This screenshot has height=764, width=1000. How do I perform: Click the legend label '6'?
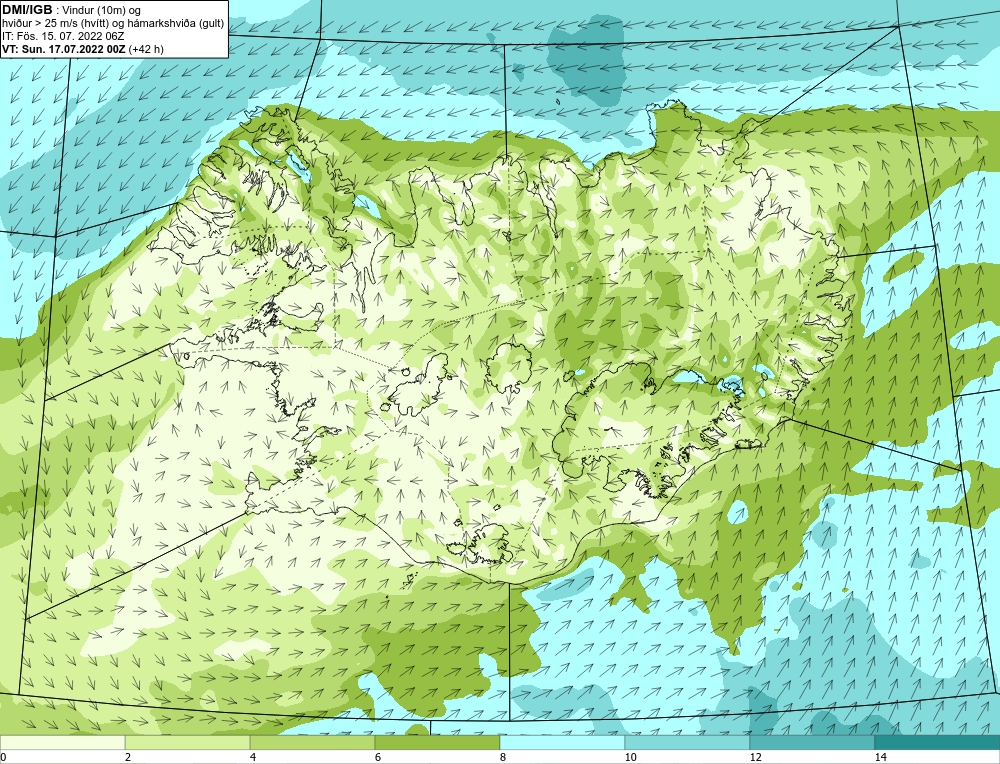click(x=378, y=757)
